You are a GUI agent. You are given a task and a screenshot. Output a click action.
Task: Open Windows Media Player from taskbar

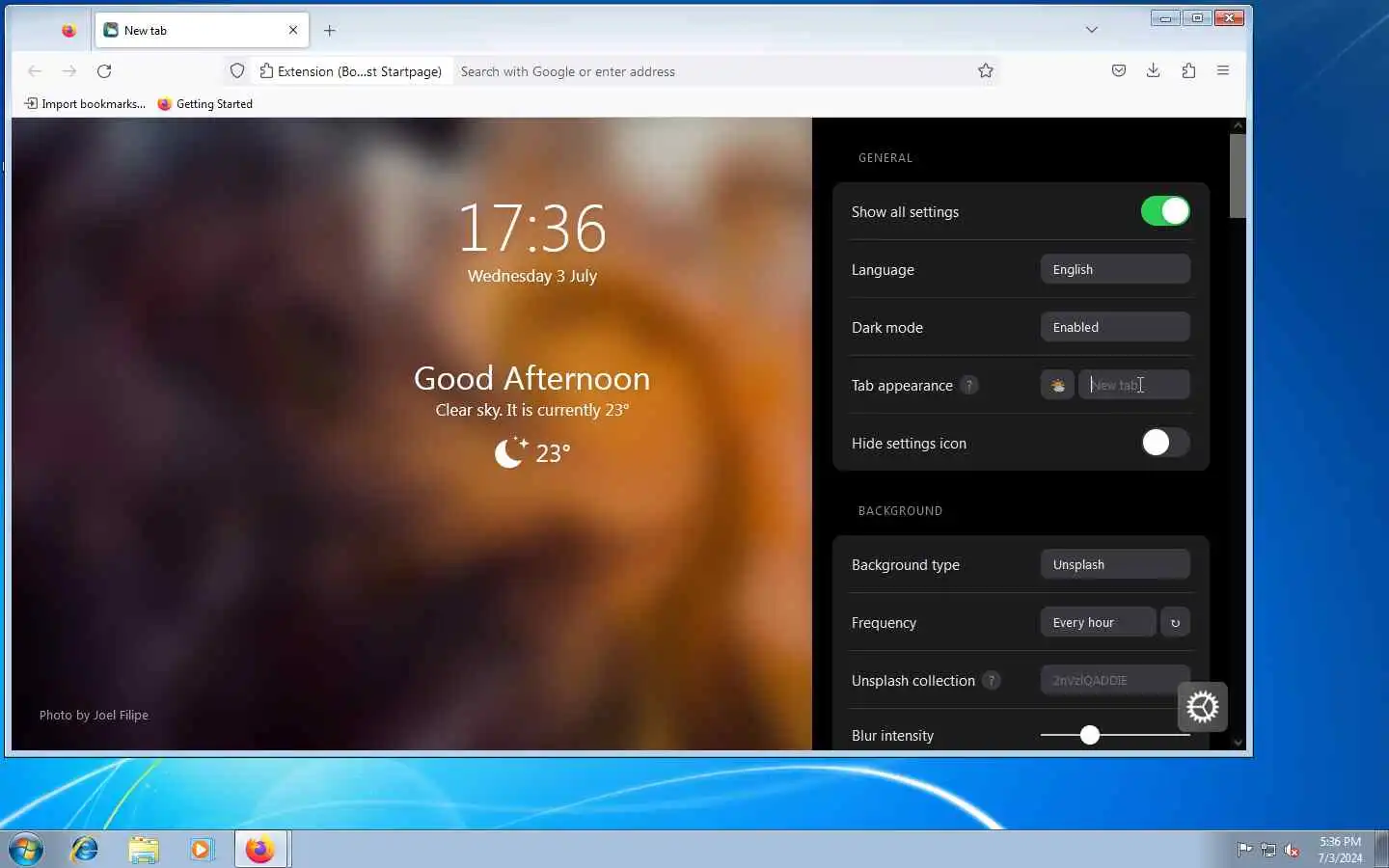(201, 850)
